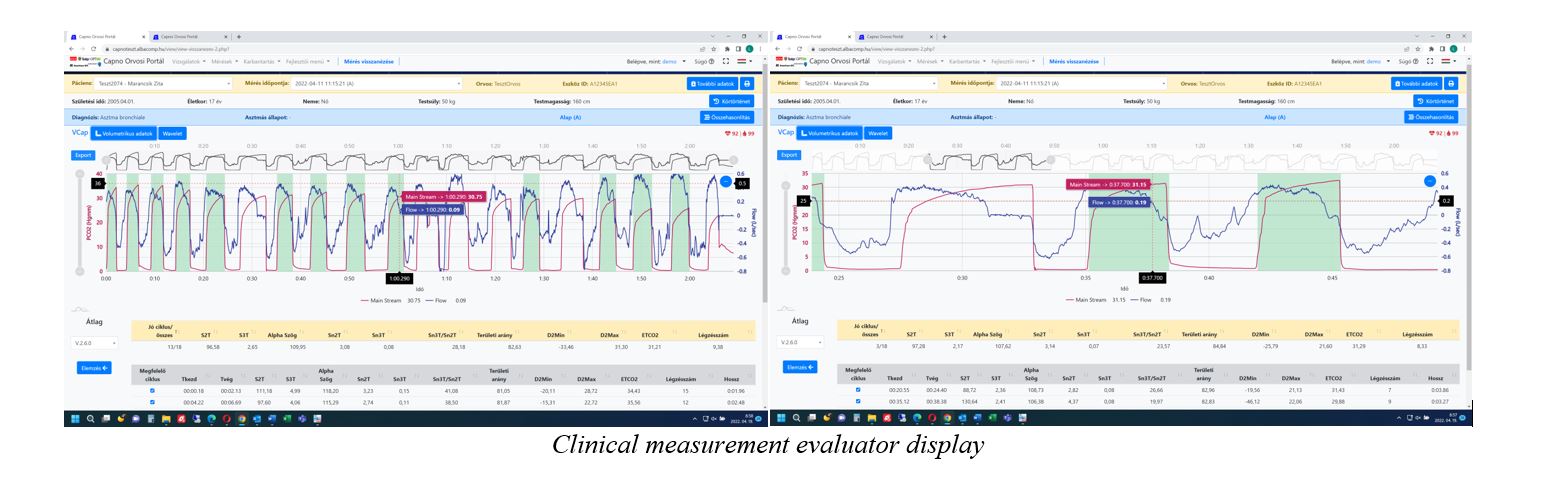Uncheck the cycle row starting at 00:04.22
This screenshot has width=1544, height=491.
coord(152,402)
